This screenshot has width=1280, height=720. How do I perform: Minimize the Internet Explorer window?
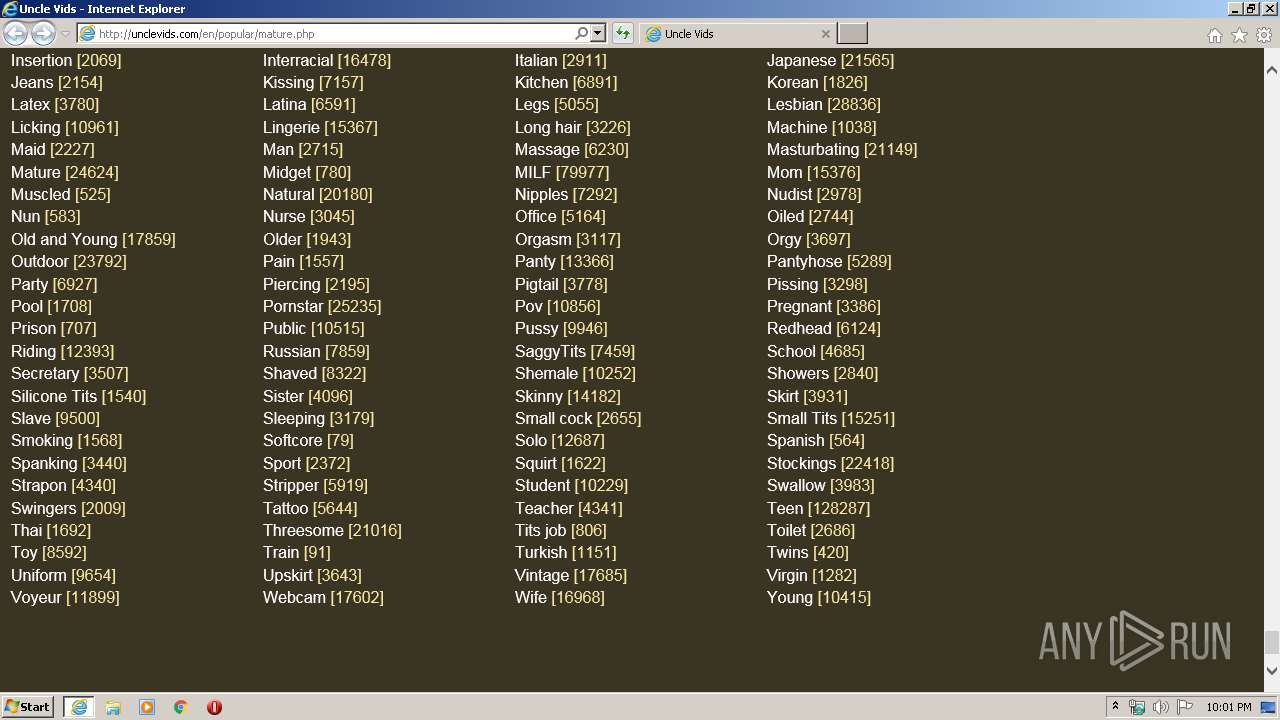(x=1235, y=9)
